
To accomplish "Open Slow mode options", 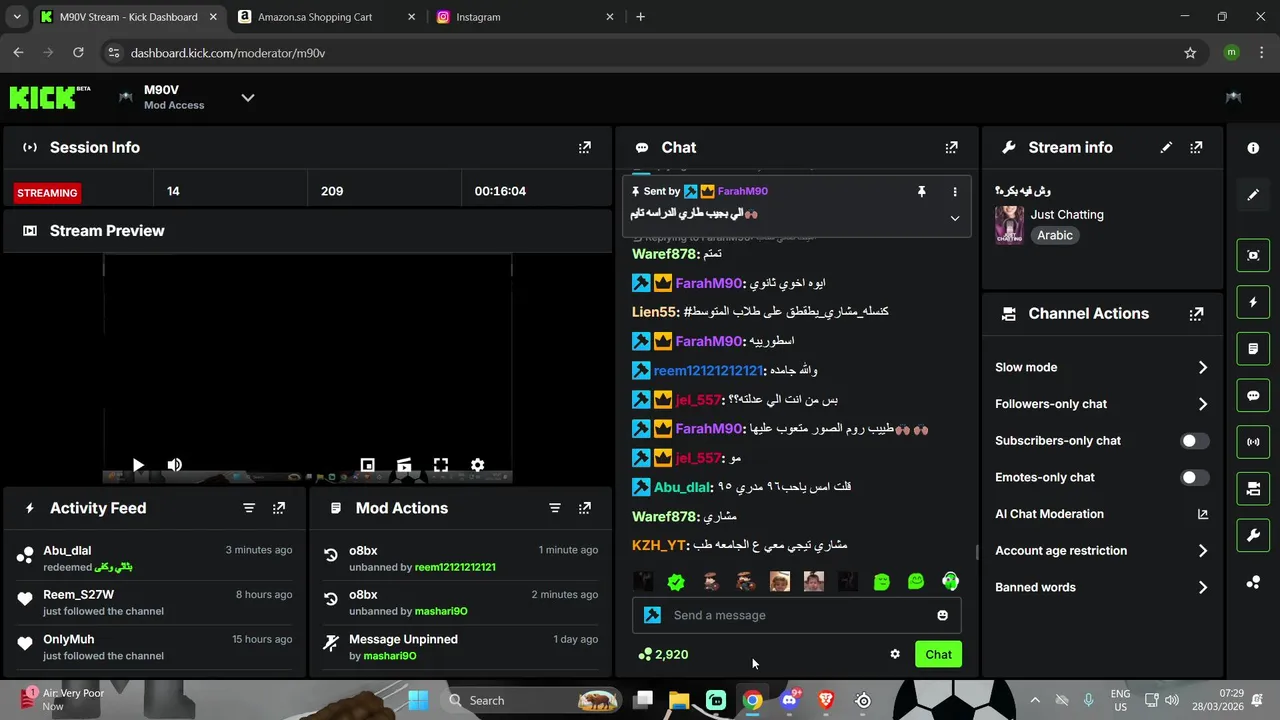I will (1102, 367).
